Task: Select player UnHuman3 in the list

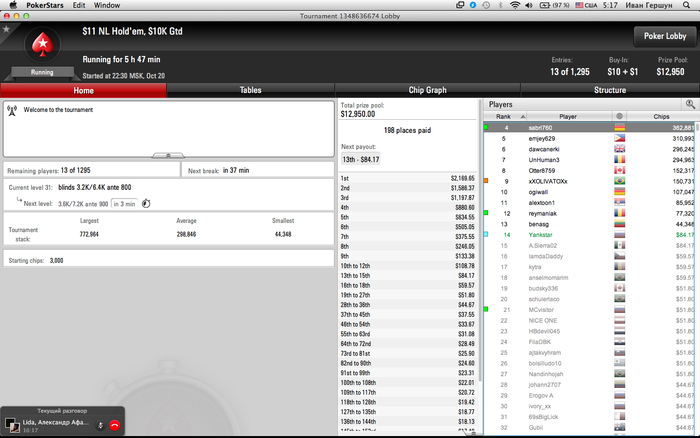Action: pos(589,160)
